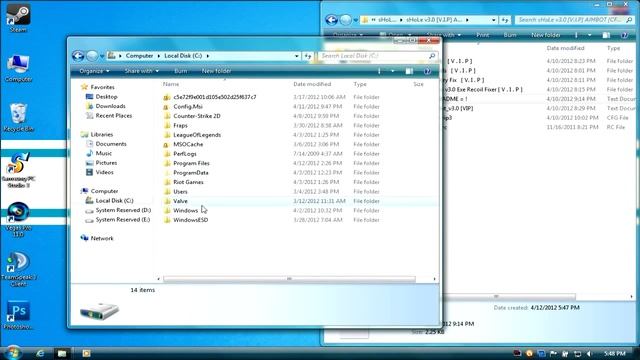Click the horizontal scrollbar in Local Disk window
The width and height of the screenshot is (640, 360).
click(x=289, y=279)
